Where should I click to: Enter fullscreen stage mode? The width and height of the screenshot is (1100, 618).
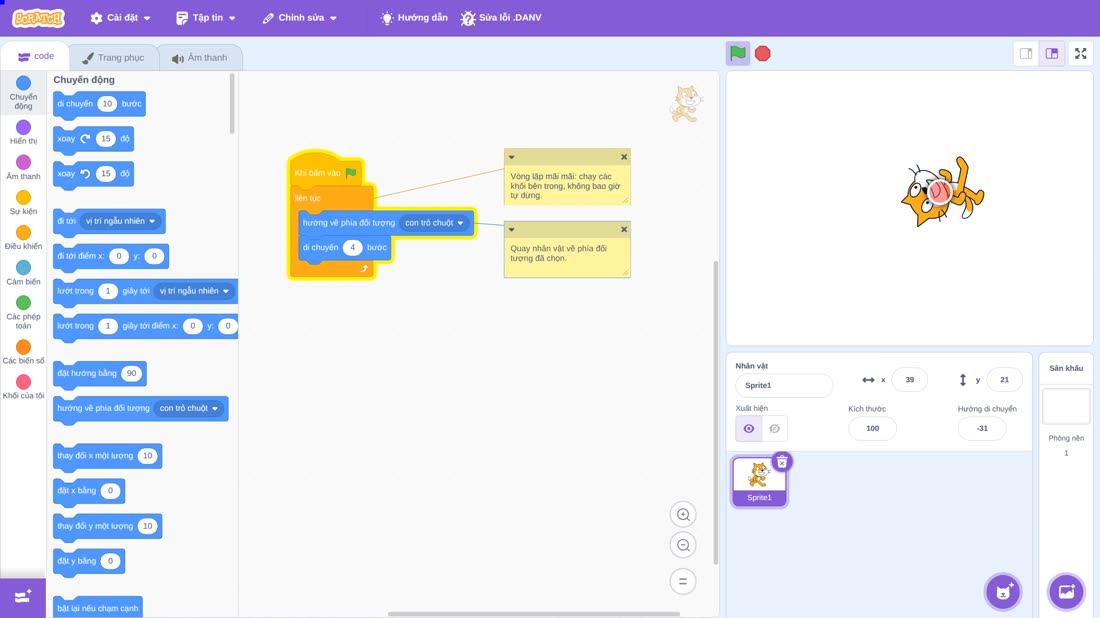(1080, 53)
